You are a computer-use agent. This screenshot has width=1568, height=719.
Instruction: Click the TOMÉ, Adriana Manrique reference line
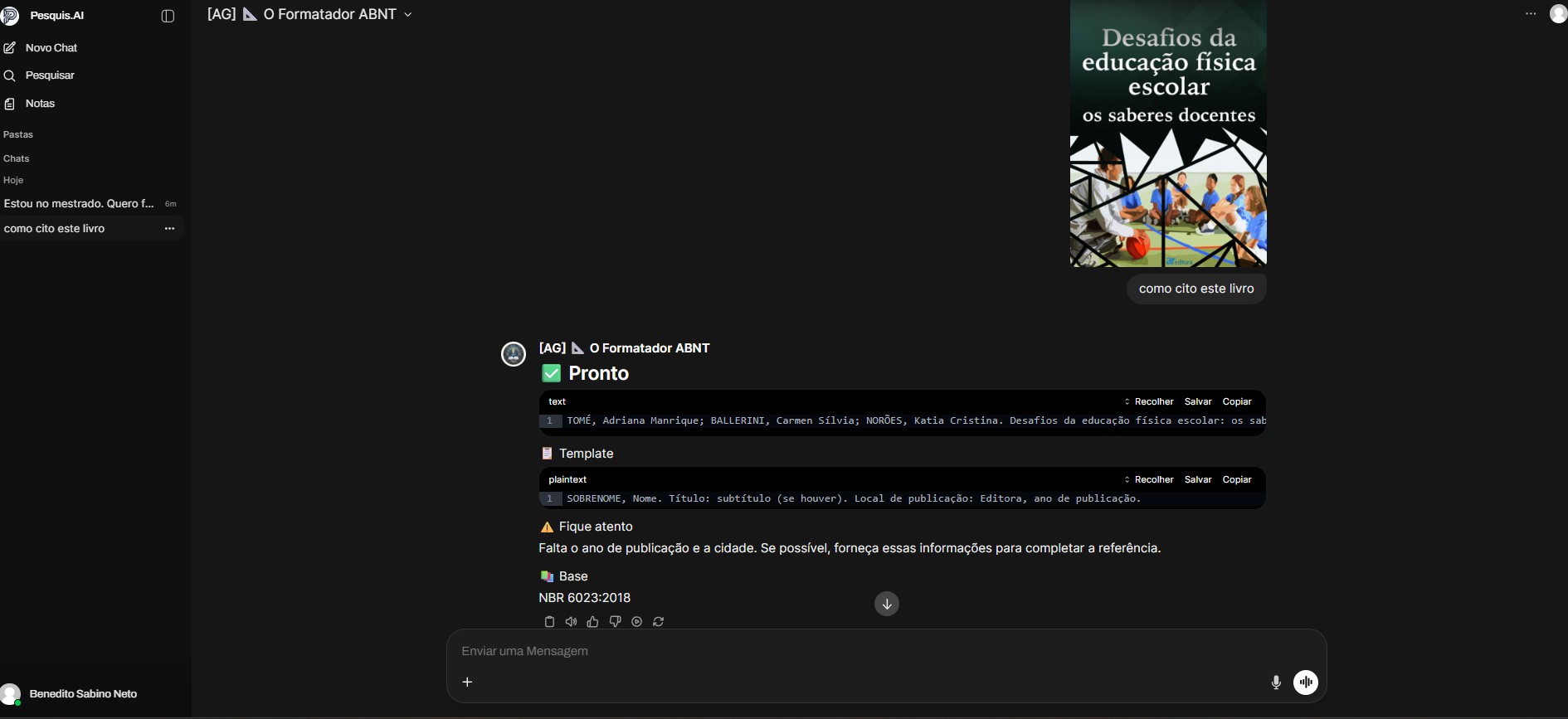click(916, 420)
